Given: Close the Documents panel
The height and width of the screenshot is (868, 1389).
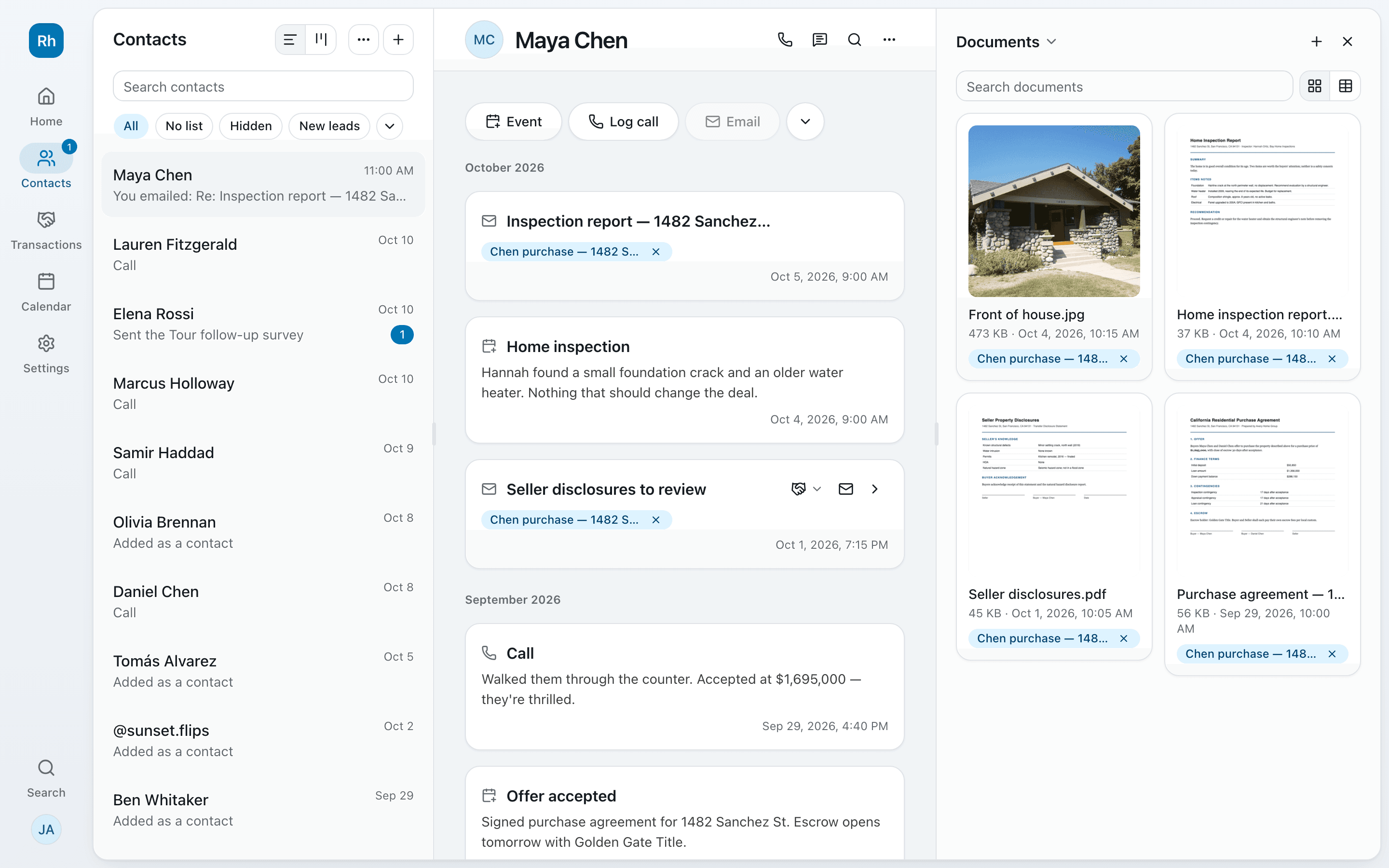Looking at the screenshot, I should [x=1348, y=41].
